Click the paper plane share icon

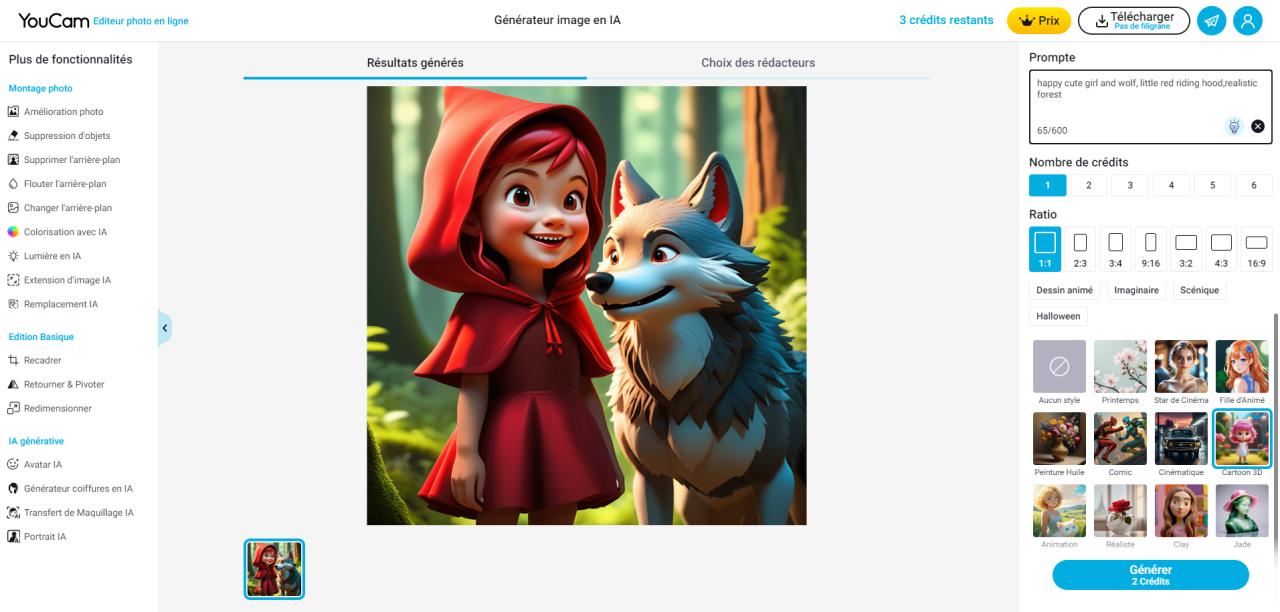tap(1212, 20)
